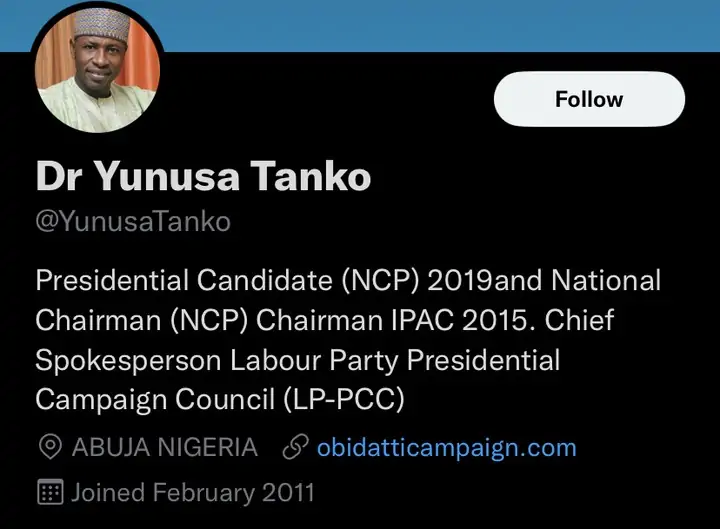Image resolution: width=720 pixels, height=529 pixels.
Task: Click the "Presidential Candidate (NCP)" bio text
Action: point(227,281)
